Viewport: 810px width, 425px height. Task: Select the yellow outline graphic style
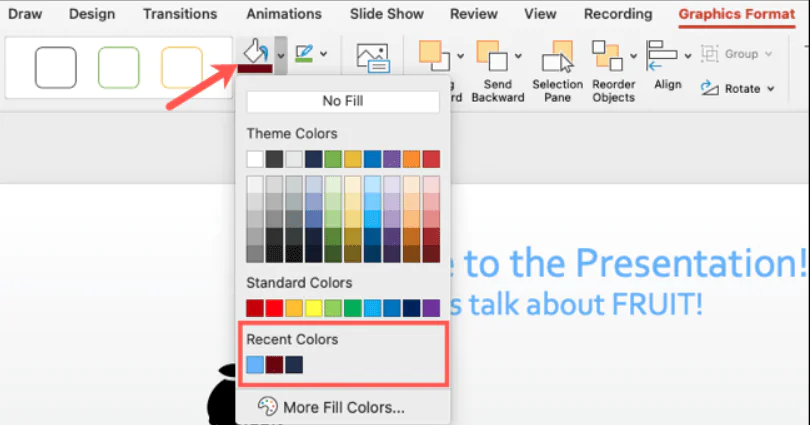(x=182, y=68)
